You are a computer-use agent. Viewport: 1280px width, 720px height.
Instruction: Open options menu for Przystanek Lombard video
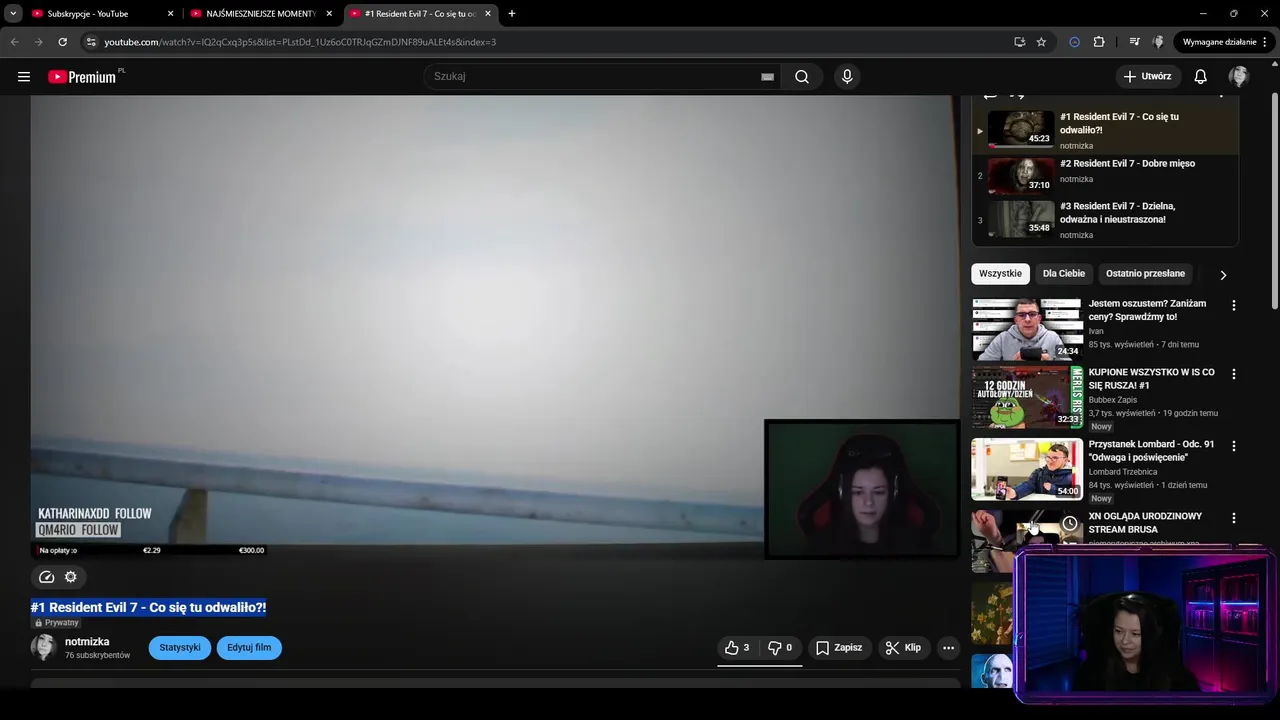pyautogui.click(x=1234, y=446)
